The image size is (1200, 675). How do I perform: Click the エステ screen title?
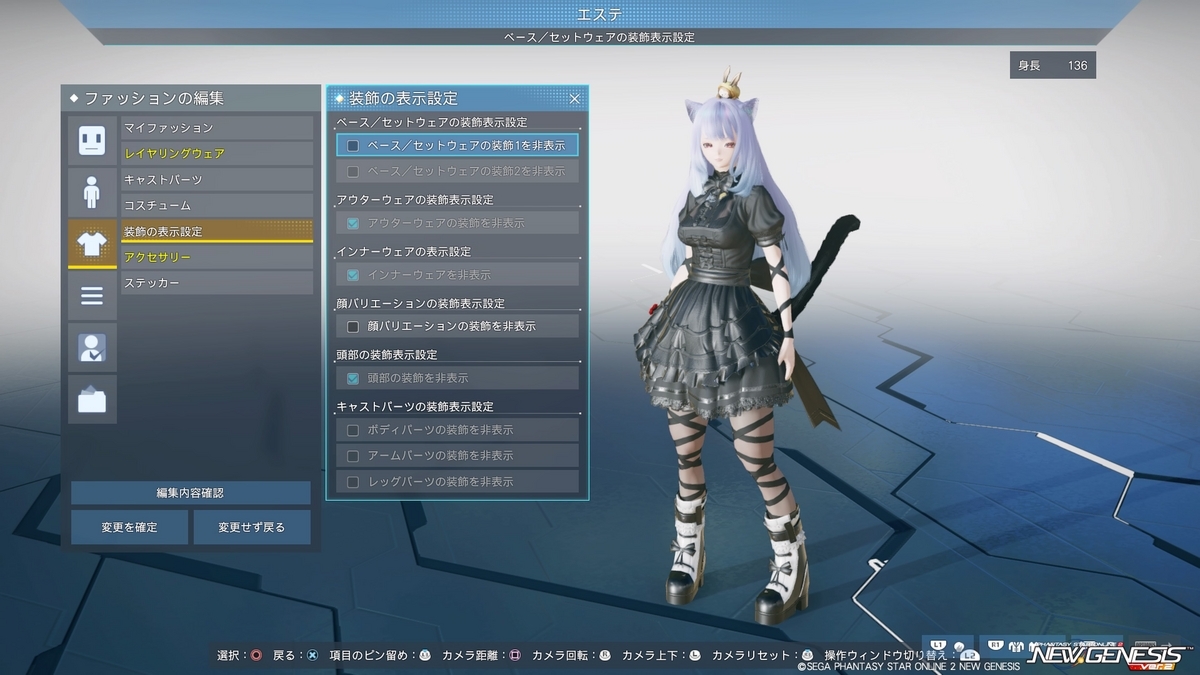point(600,14)
